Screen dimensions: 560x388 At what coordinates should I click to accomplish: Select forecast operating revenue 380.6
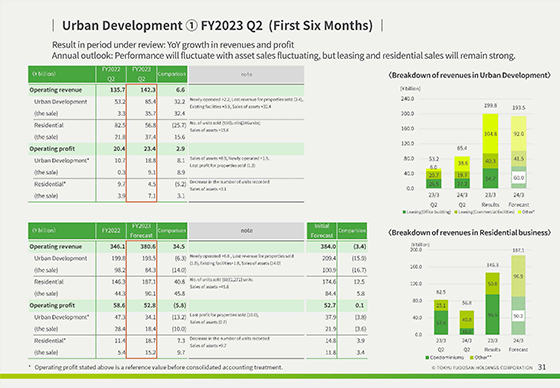coord(148,247)
